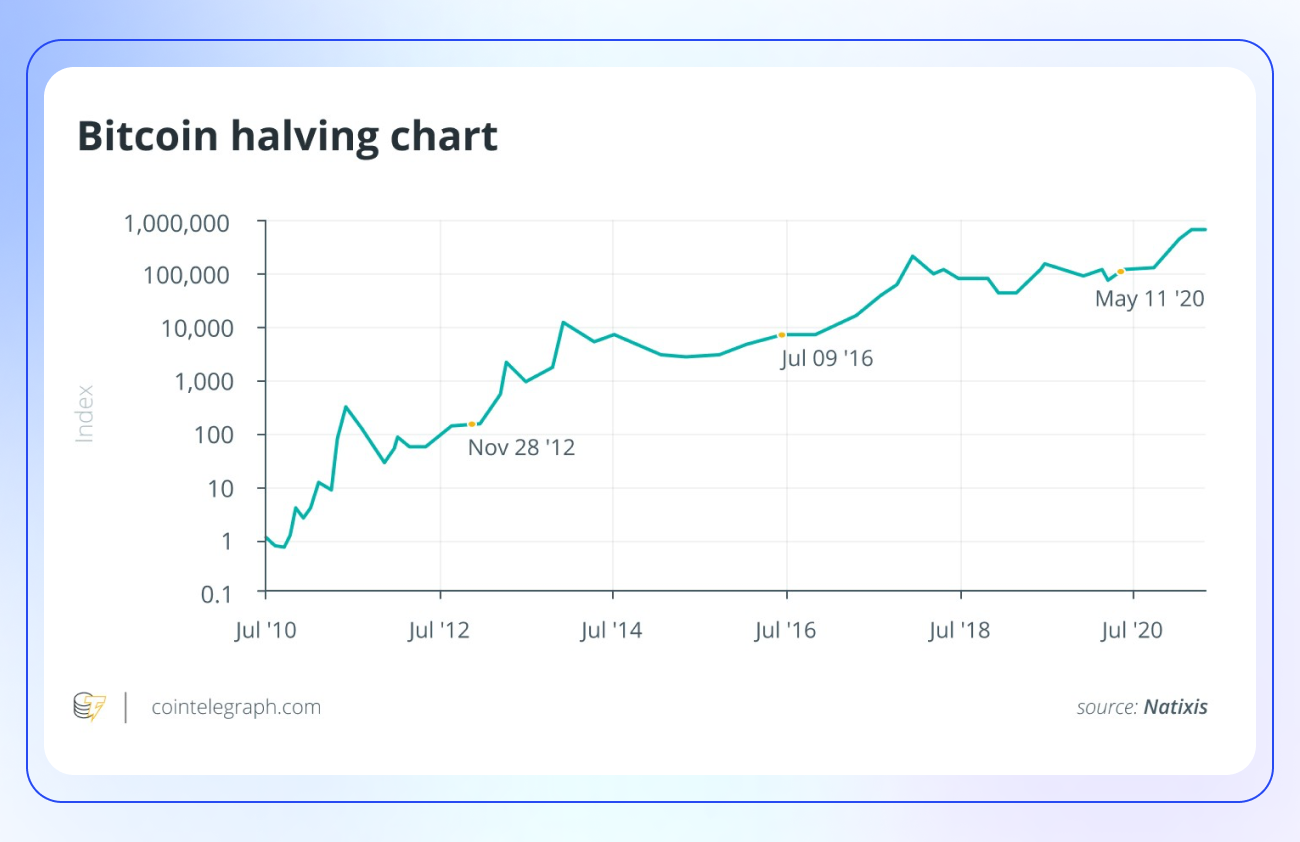Open the cointelegraph.com link
The height and width of the screenshot is (842, 1300).
point(236,707)
